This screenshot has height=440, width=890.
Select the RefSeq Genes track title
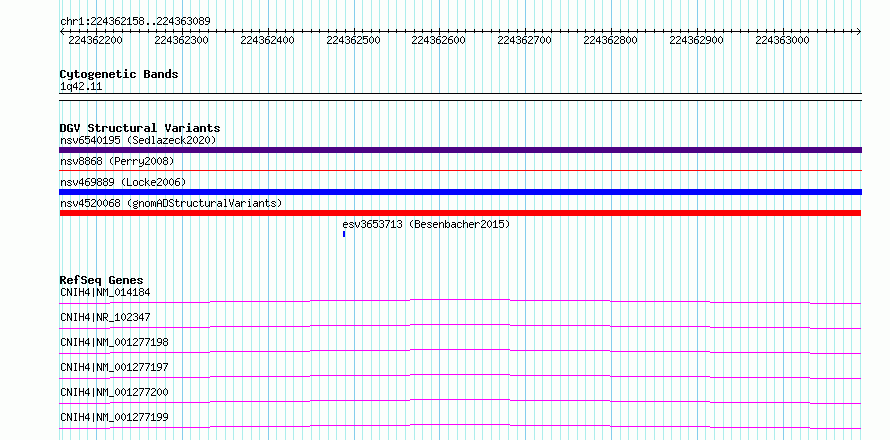point(101,280)
